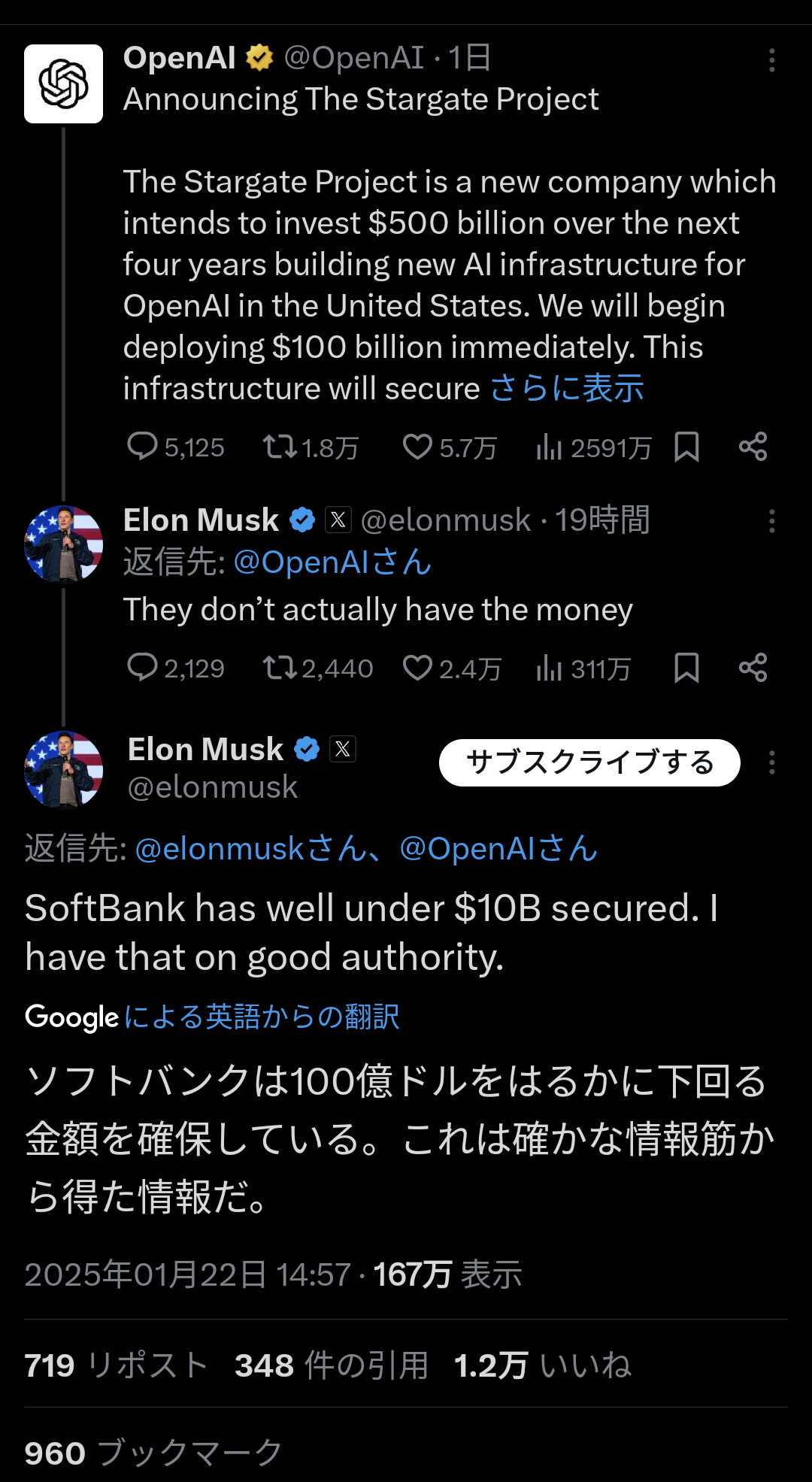
Task: Open OpenAI's profile avatar
Action: (x=63, y=83)
